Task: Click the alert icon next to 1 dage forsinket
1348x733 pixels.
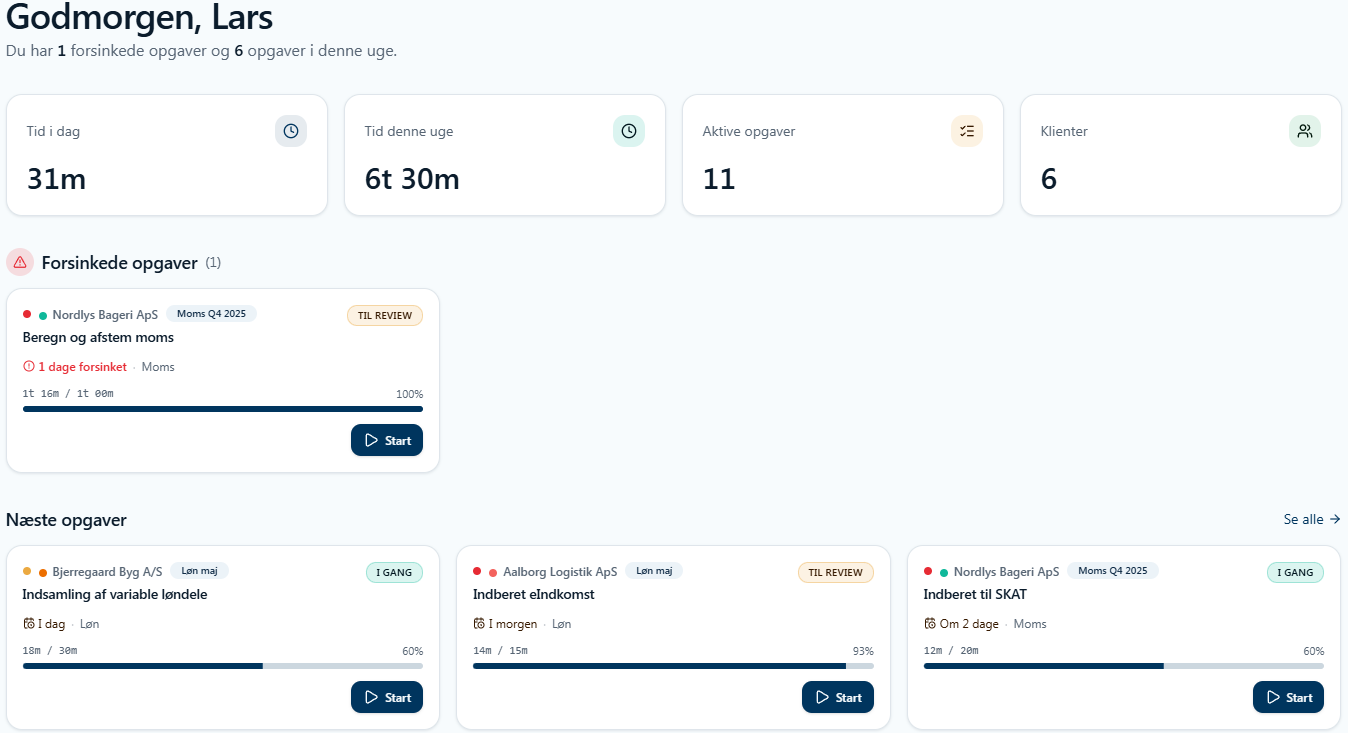Action: [x=29, y=367]
